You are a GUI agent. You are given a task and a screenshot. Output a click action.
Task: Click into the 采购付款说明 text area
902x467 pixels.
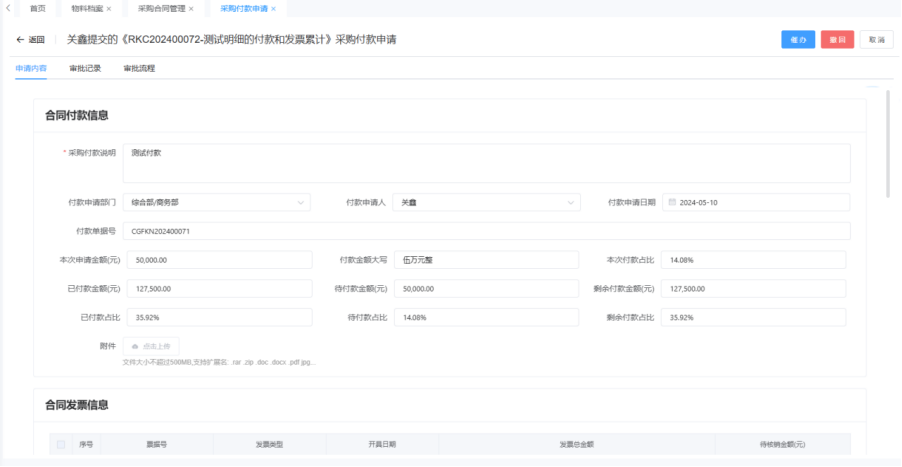(486, 163)
